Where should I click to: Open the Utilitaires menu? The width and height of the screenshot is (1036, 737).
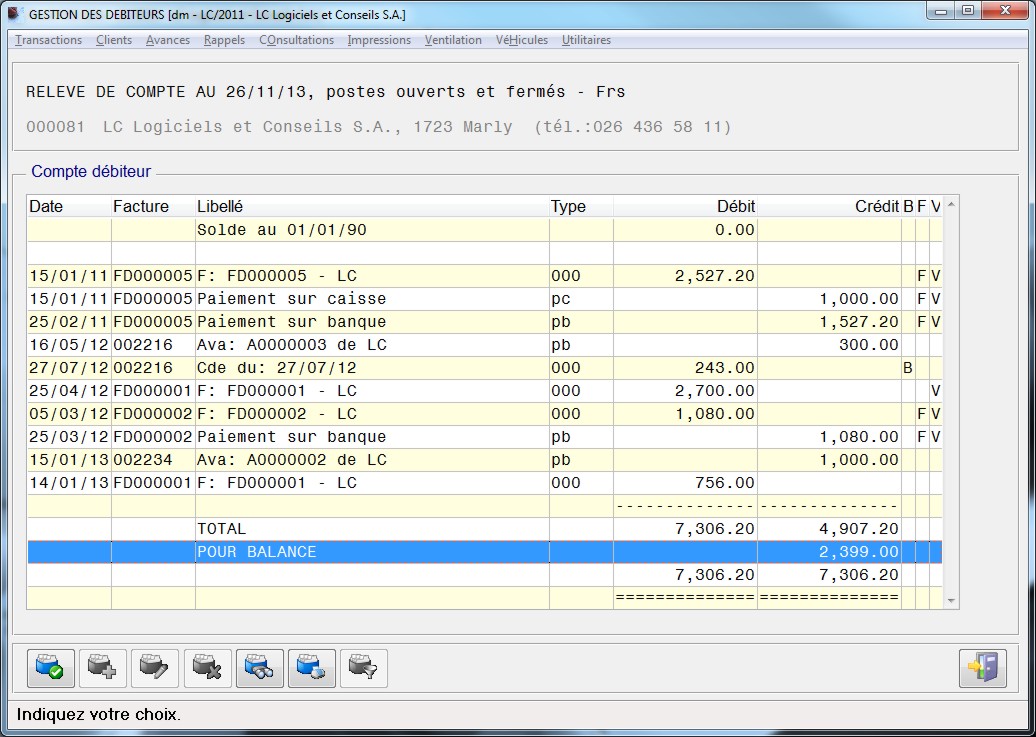tap(586, 40)
